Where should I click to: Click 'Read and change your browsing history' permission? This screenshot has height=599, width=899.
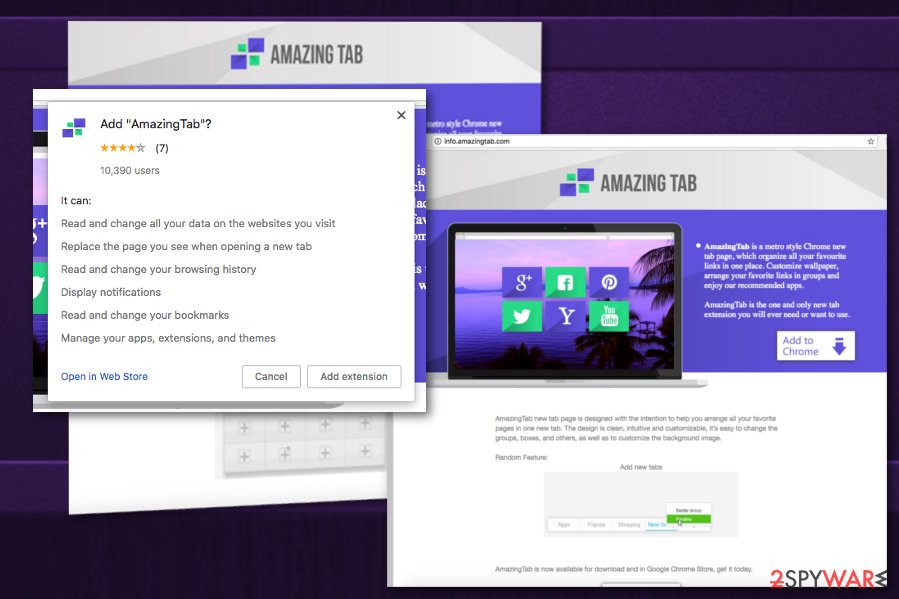159,269
